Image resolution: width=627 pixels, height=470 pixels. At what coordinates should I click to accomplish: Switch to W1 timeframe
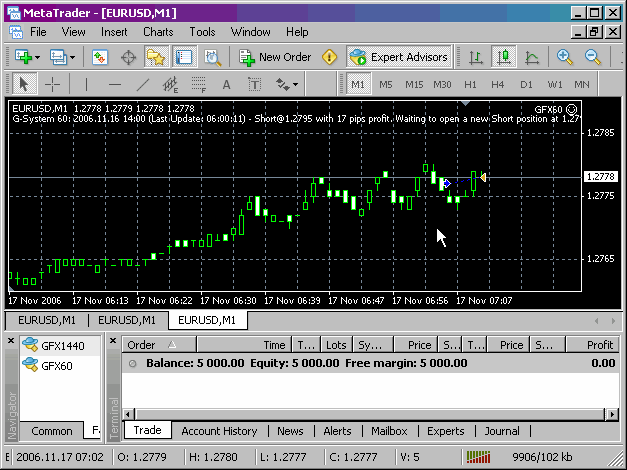[x=555, y=84]
